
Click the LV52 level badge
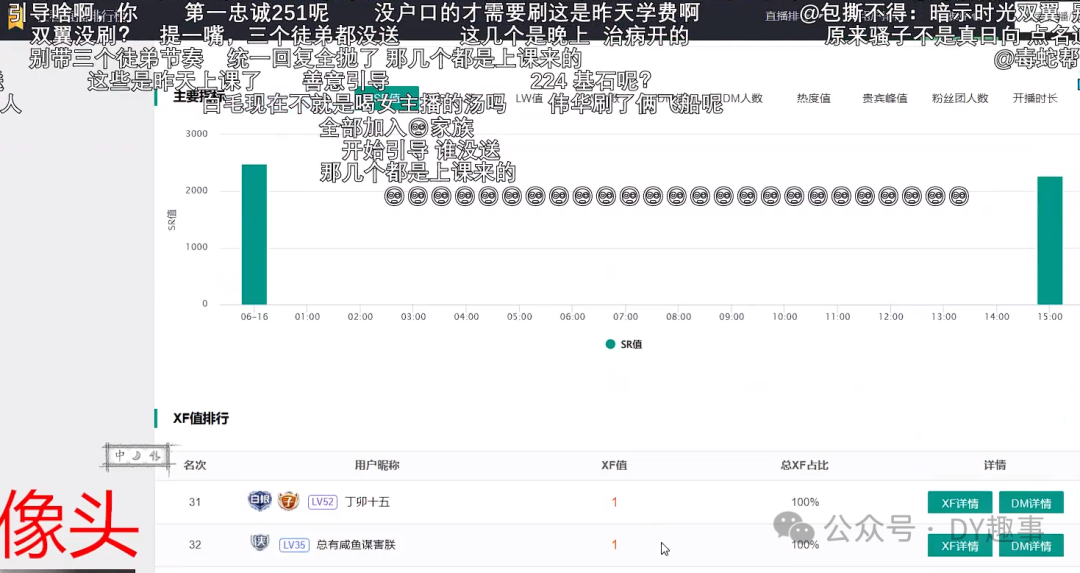click(x=322, y=502)
